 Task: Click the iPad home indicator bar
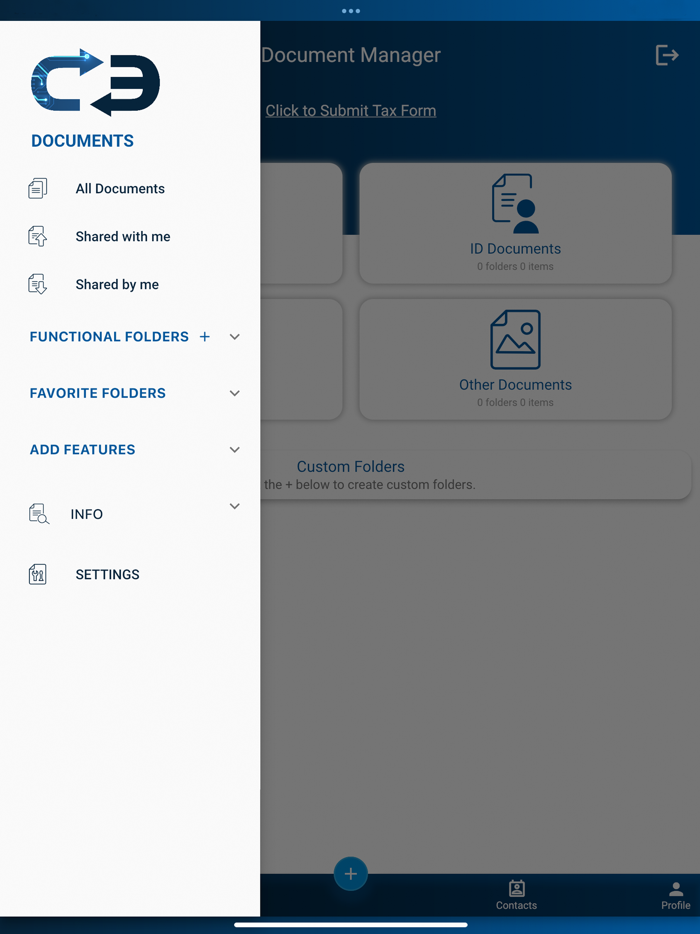[350, 925]
